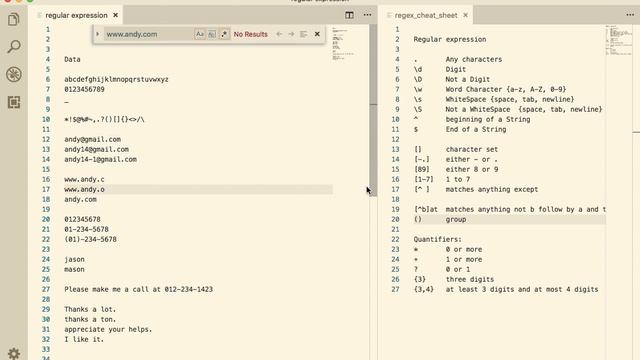Screen dimensions: 640x360
Task: Click 'at least 3 digits' line
Action: (x=506, y=289)
